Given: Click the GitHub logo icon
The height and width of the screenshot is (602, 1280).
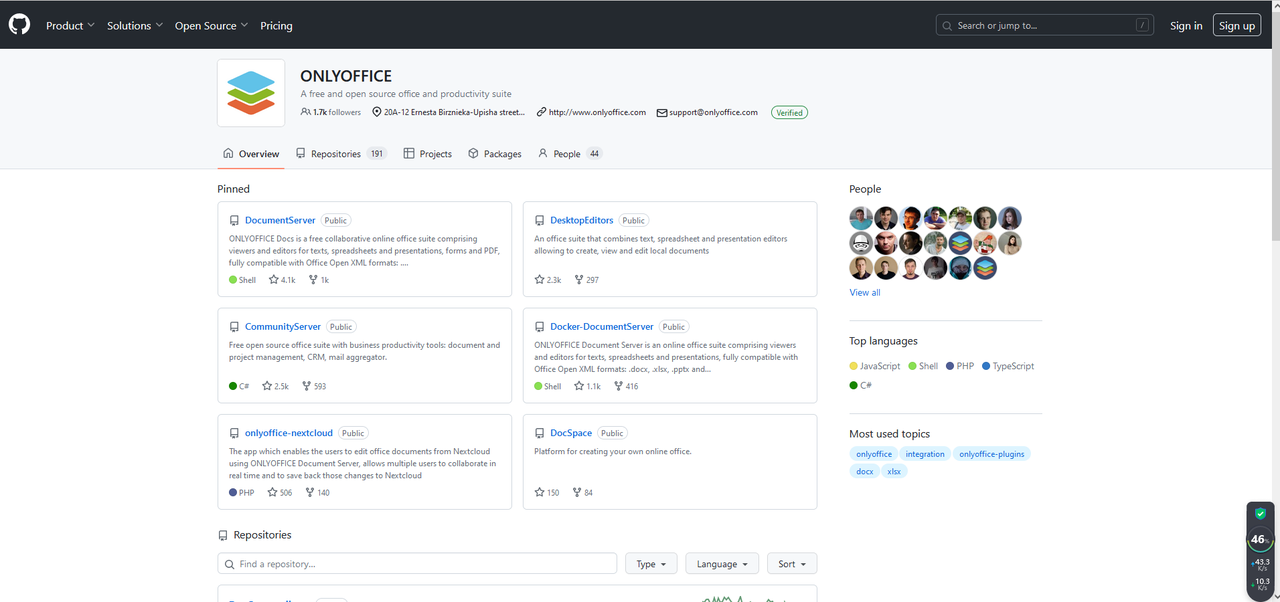Looking at the screenshot, I should coord(19,25).
